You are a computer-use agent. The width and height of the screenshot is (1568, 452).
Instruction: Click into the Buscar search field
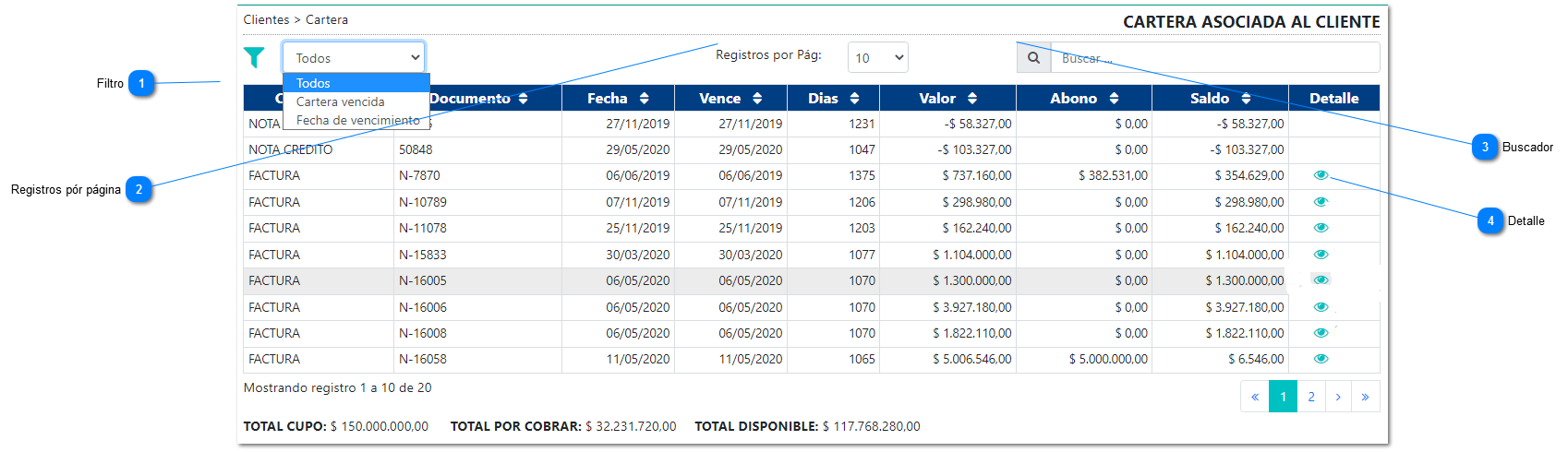coord(1214,58)
